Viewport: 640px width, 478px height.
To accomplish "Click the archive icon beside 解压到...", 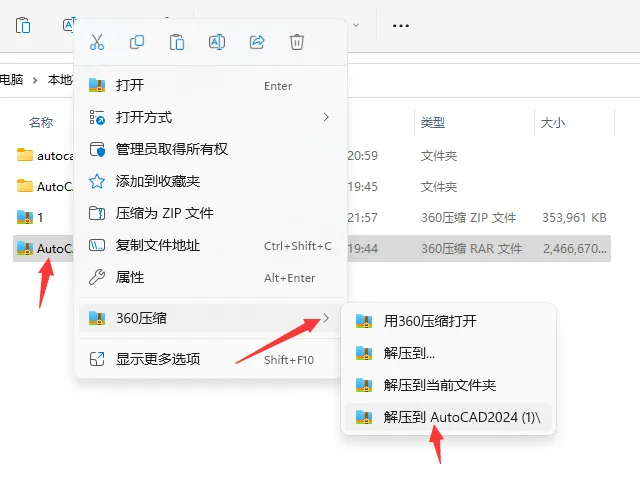I will 364,353.
